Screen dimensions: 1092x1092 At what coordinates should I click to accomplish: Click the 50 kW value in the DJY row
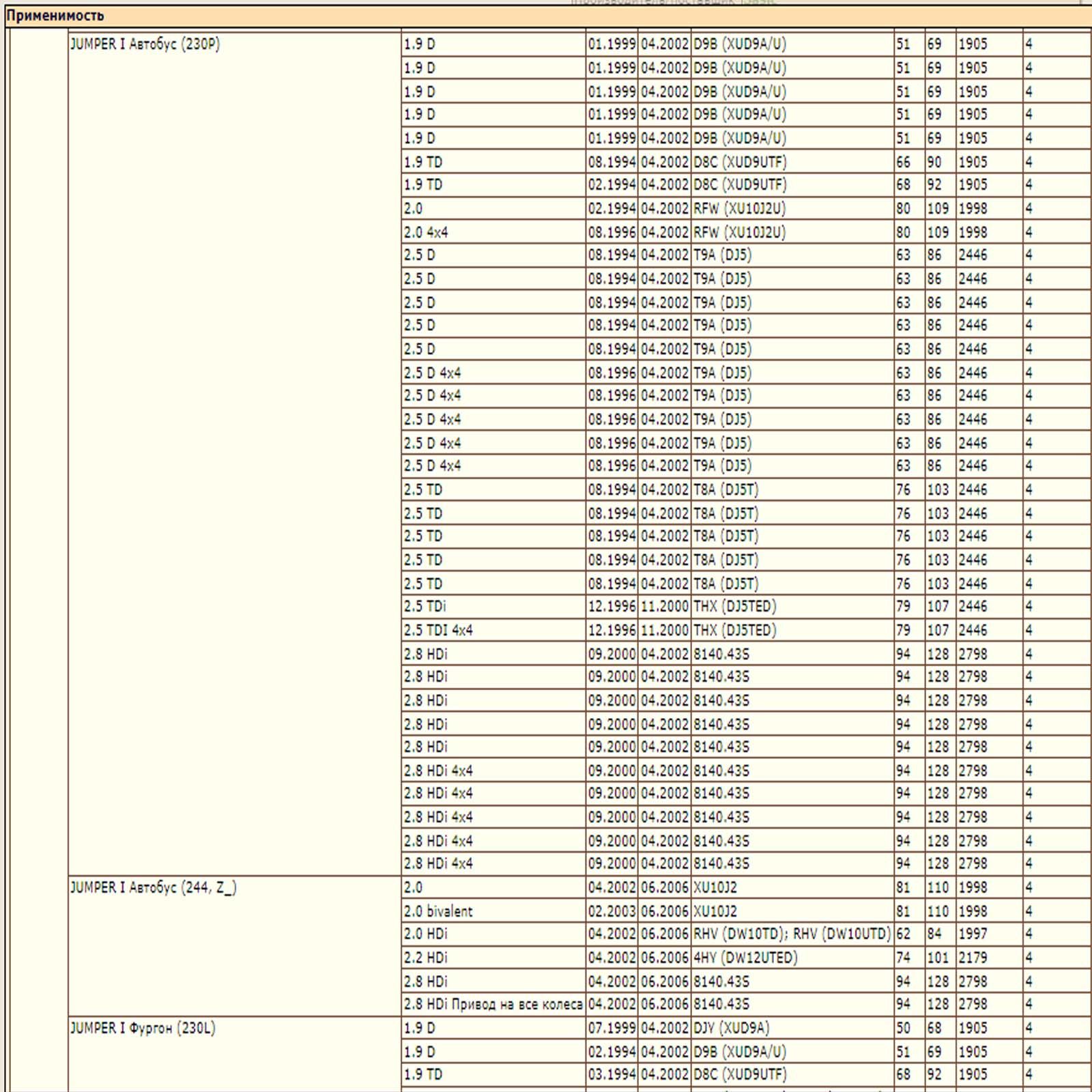point(910,1028)
